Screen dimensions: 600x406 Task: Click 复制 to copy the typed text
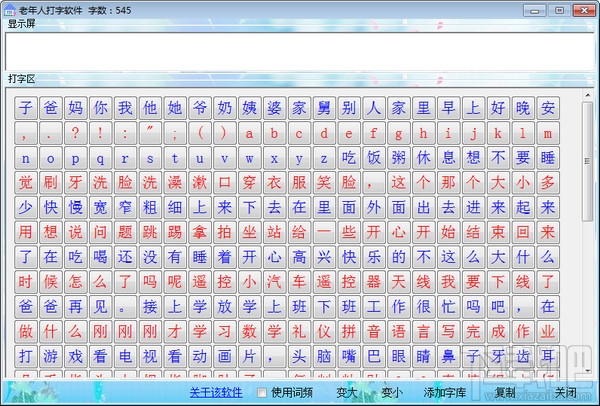[505, 392]
